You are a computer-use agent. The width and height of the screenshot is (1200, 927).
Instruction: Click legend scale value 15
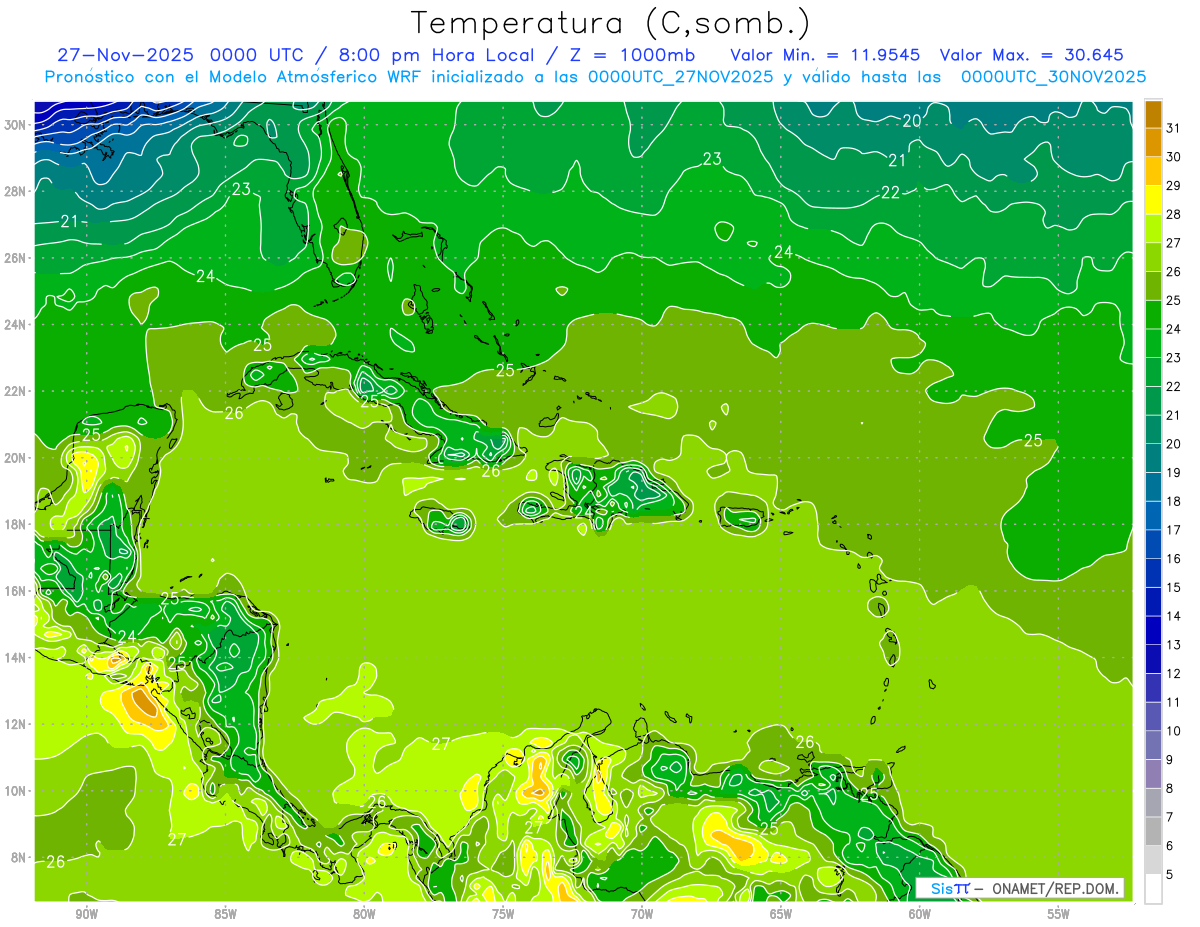[1173, 588]
